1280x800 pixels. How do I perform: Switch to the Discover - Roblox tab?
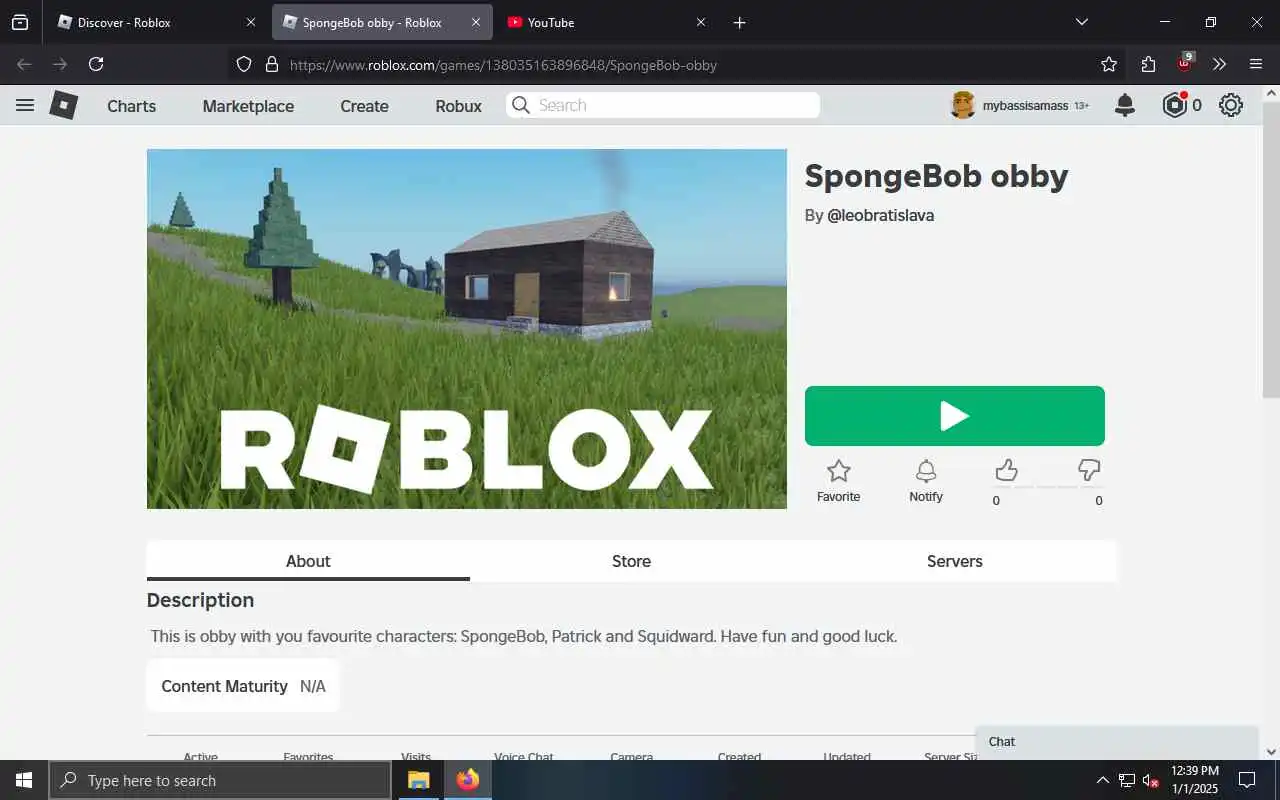157,22
